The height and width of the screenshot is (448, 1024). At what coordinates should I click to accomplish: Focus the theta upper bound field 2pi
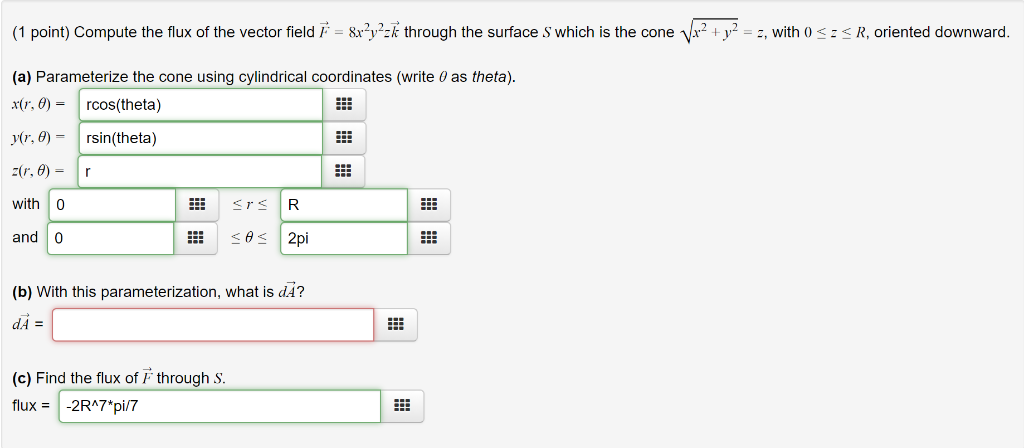tap(344, 238)
